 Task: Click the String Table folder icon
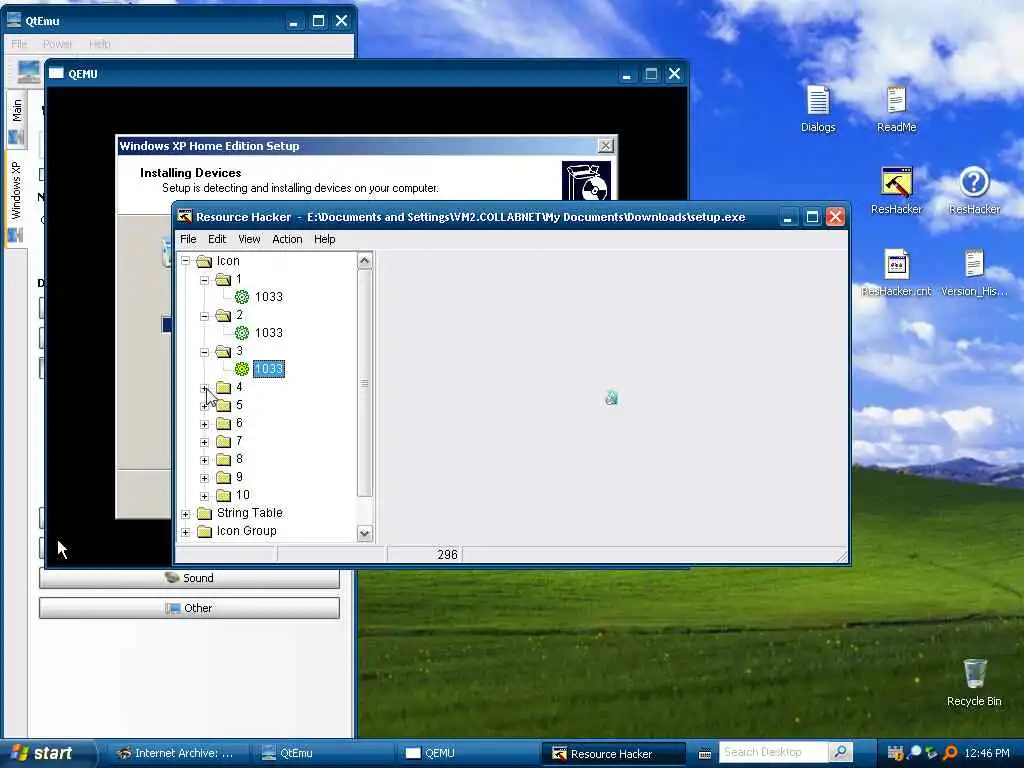point(204,513)
